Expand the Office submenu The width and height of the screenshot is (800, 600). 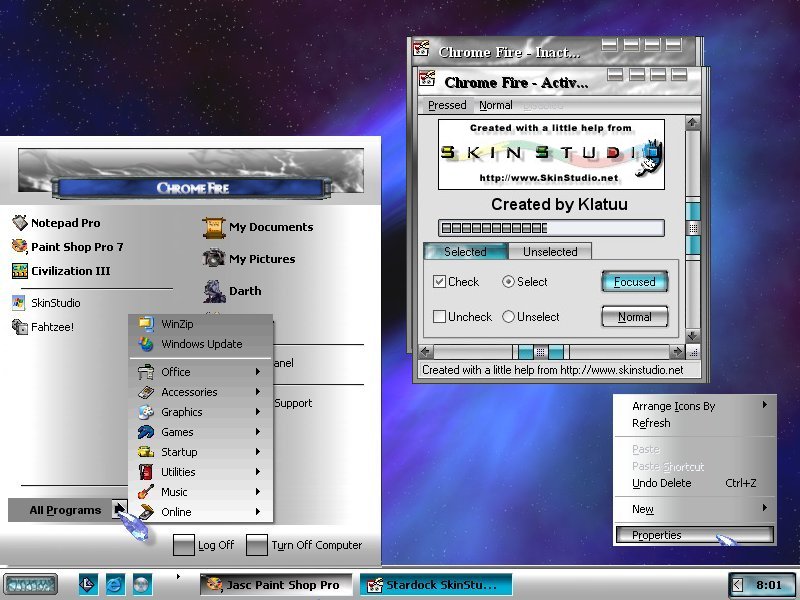click(201, 372)
